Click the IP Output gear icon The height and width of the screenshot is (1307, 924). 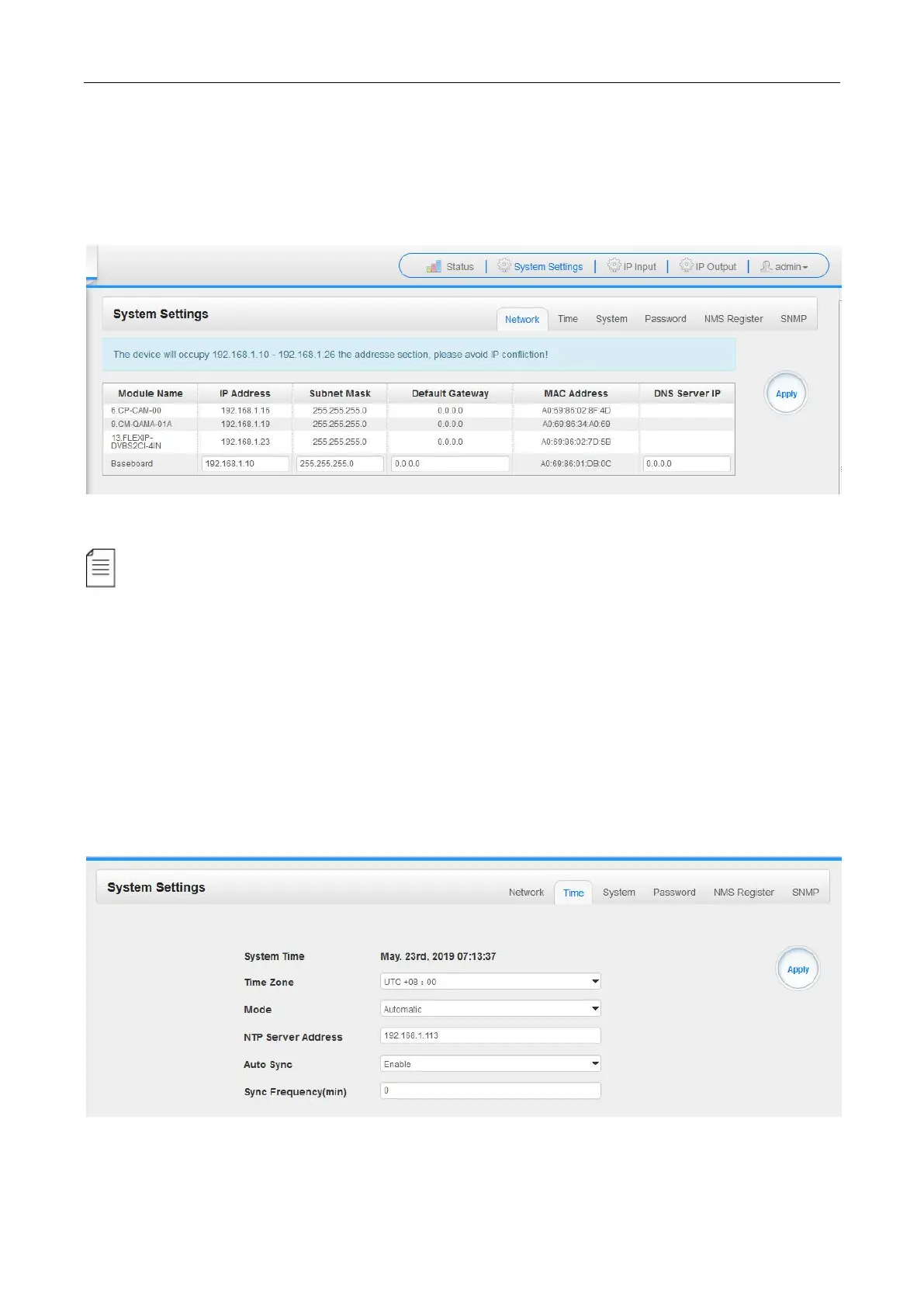(x=687, y=265)
